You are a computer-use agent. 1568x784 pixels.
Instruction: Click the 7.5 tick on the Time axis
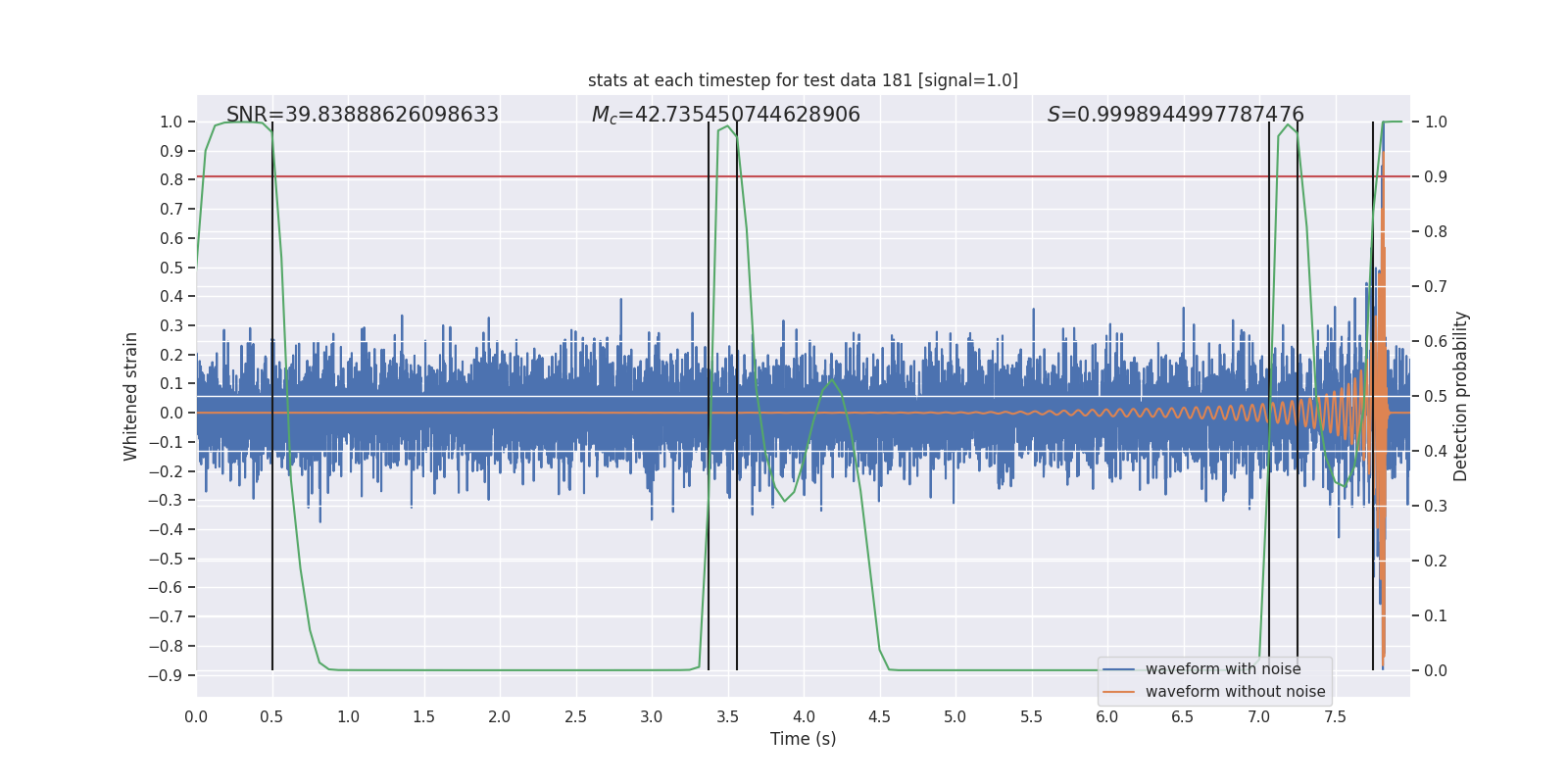click(1336, 716)
